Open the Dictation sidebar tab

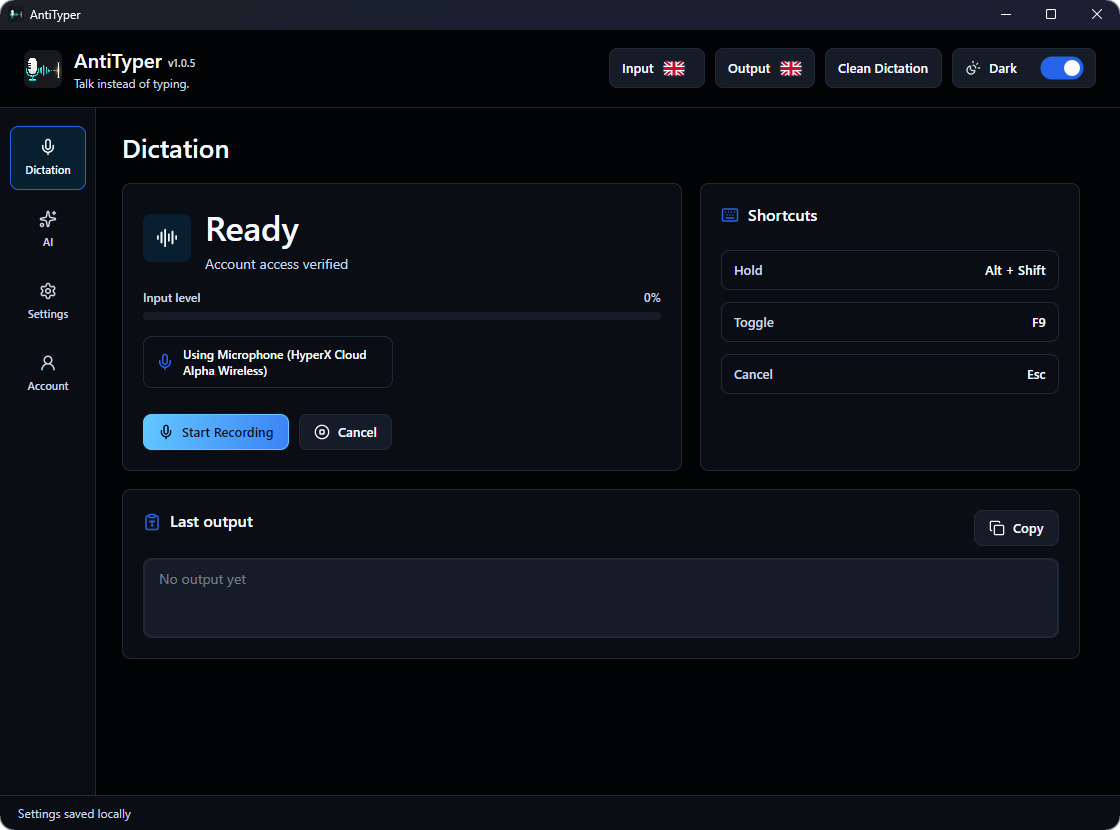point(48,158)
